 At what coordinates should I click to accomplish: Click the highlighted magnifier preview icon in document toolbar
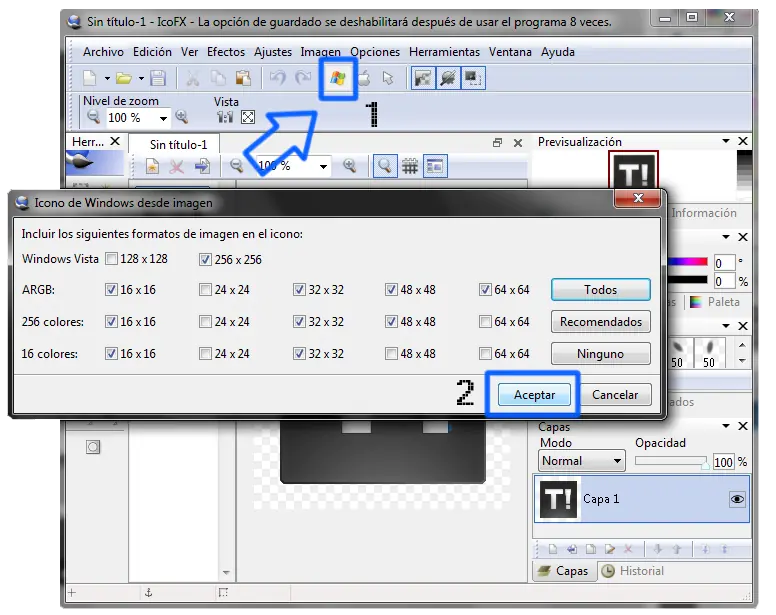[x=385, y=166]
